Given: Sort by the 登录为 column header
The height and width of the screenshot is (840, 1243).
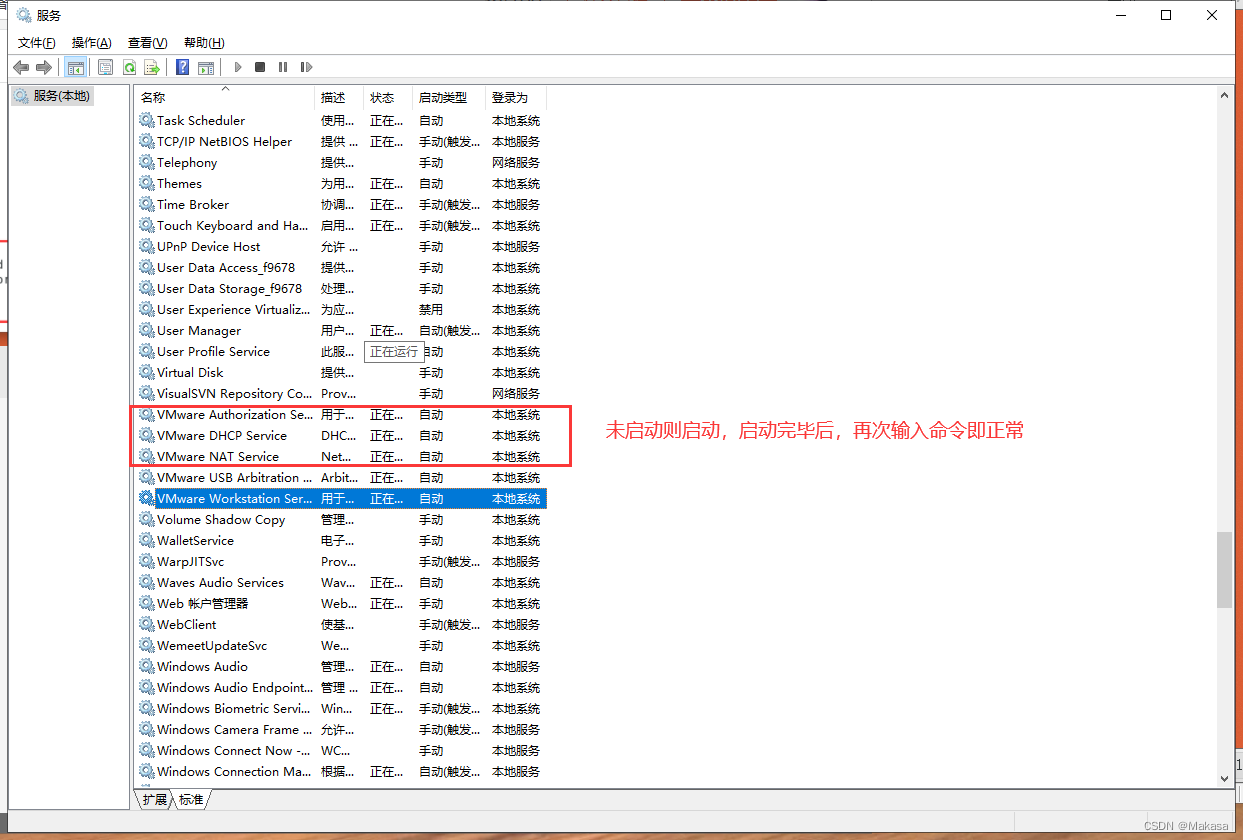Looking at the screenshot, I should (516, 97).
